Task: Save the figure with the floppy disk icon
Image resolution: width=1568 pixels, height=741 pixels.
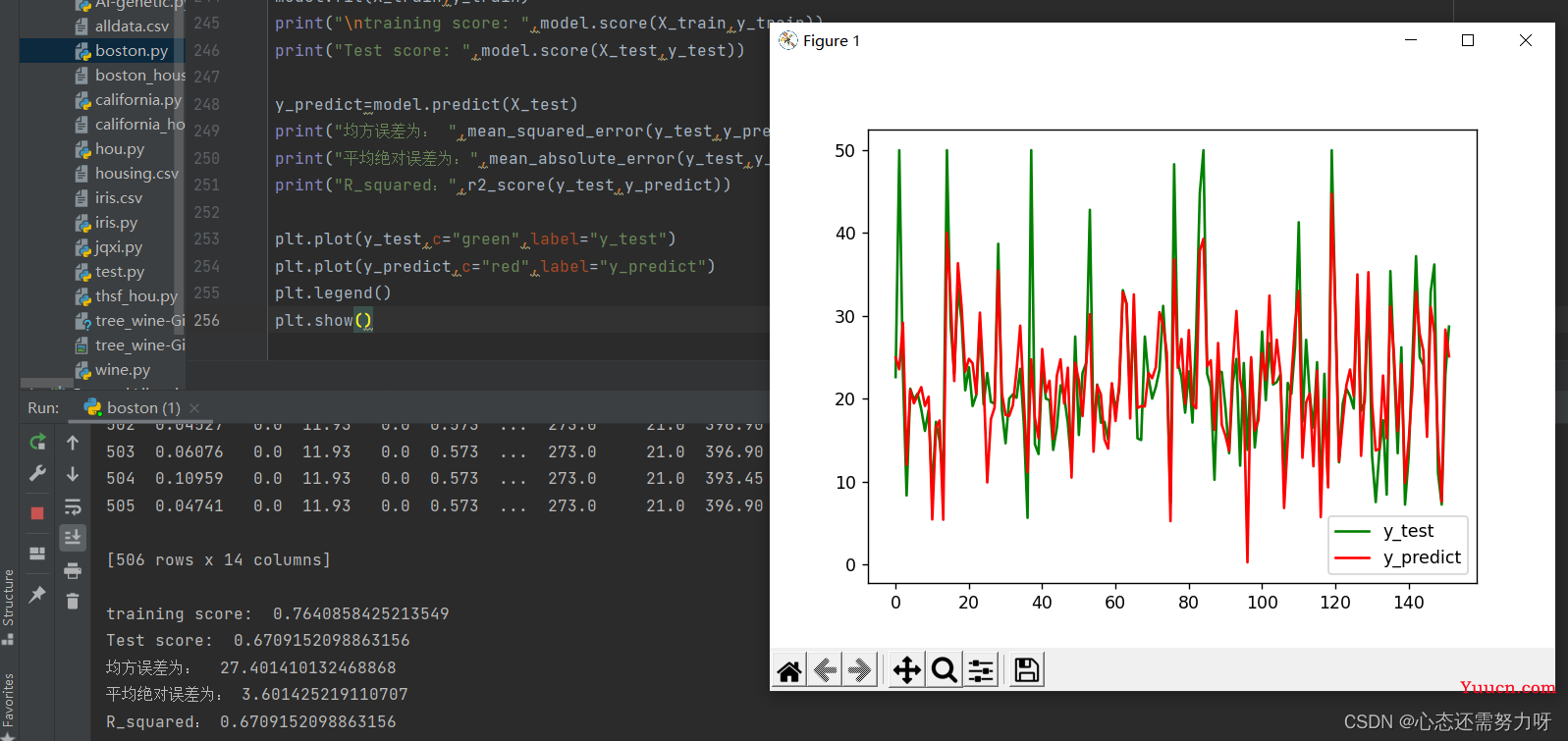Action: click(1026, 670)
